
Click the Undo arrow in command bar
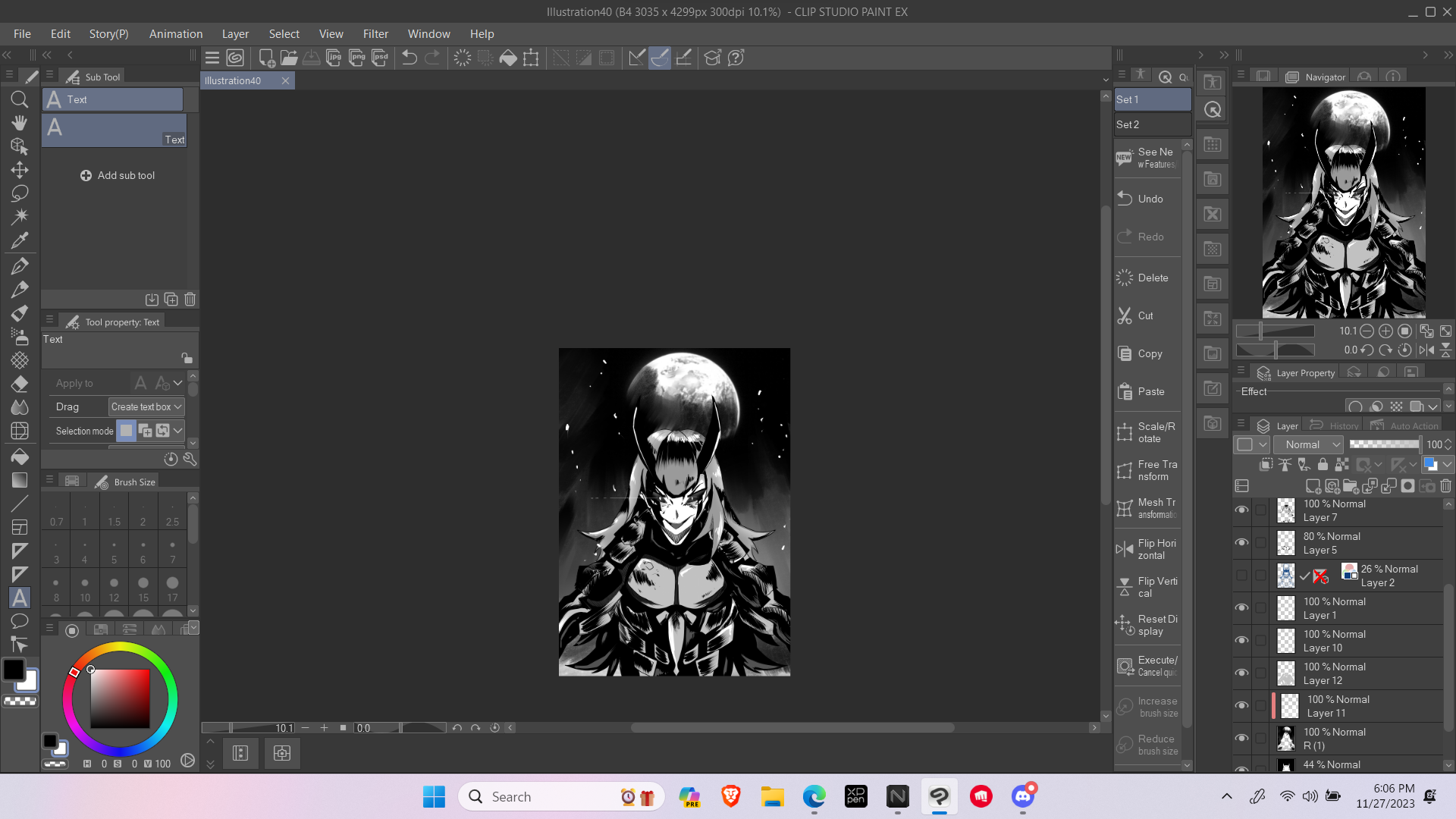click(409, 58)
